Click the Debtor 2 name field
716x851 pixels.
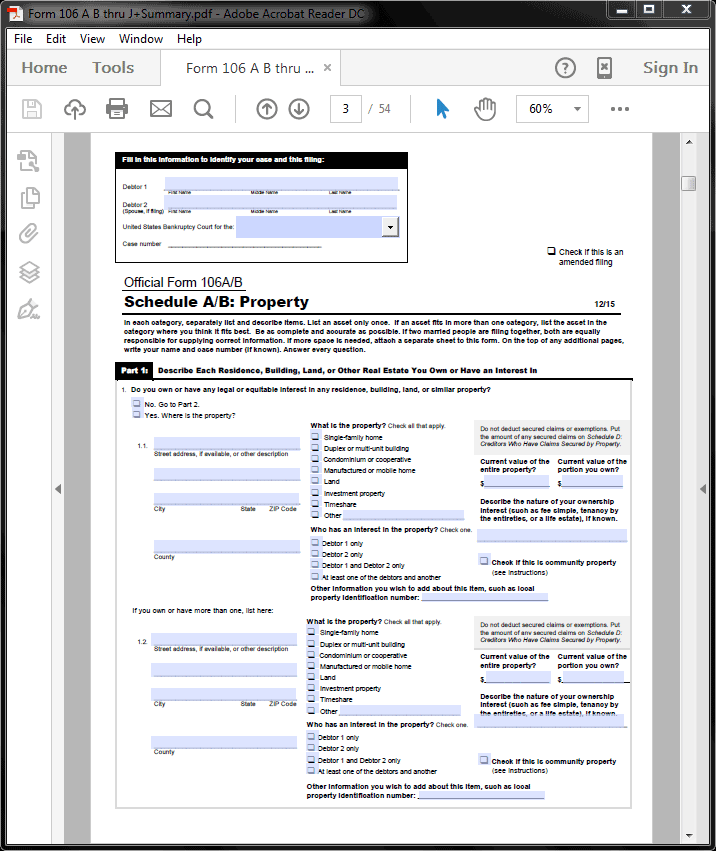click(x=282, y=202)
